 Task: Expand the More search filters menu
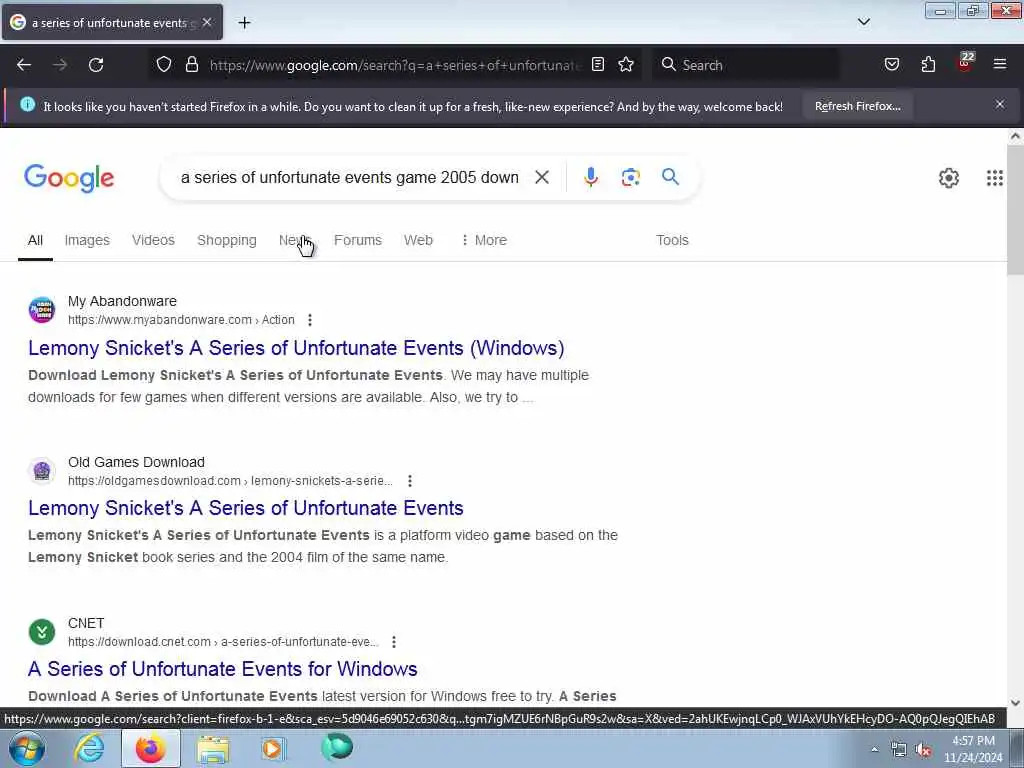(x=484, y=240)
